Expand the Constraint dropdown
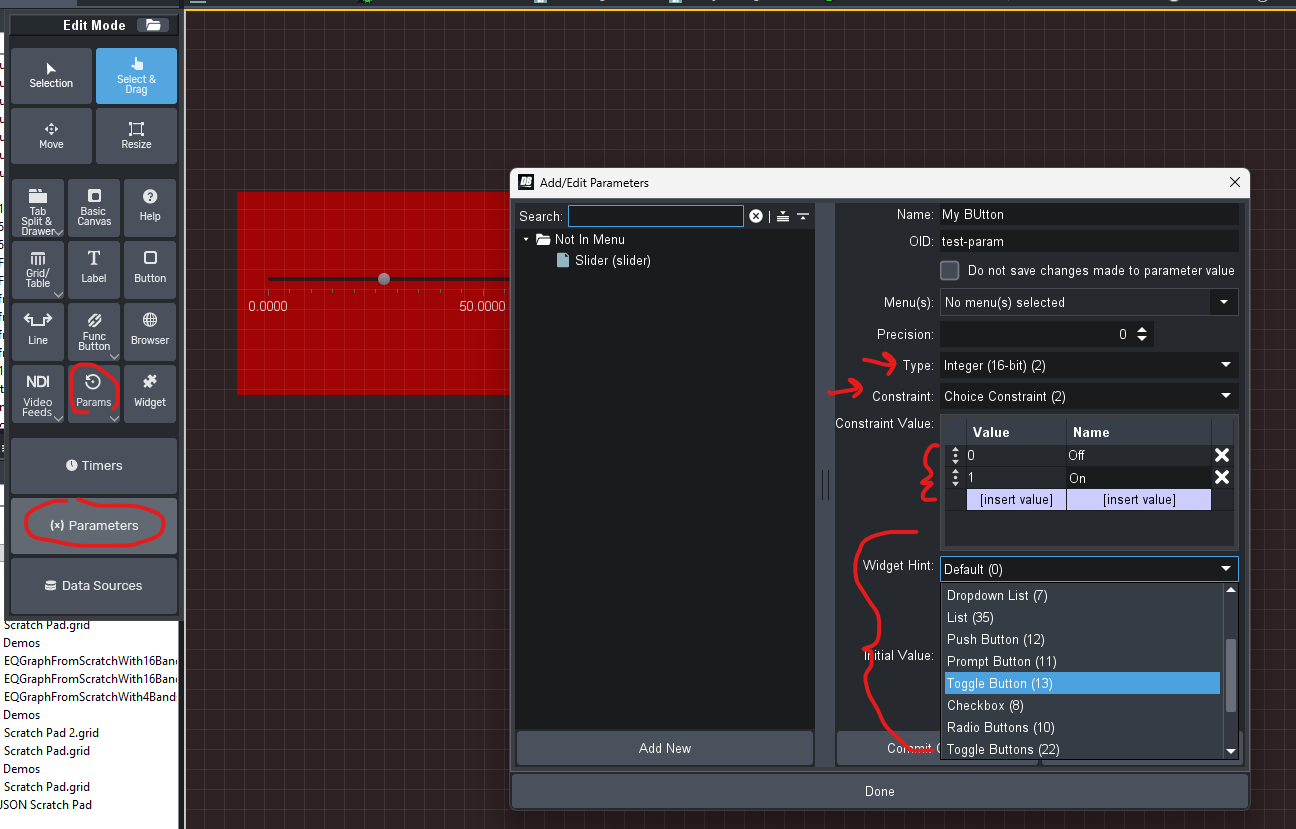 tap(1226, 397)
